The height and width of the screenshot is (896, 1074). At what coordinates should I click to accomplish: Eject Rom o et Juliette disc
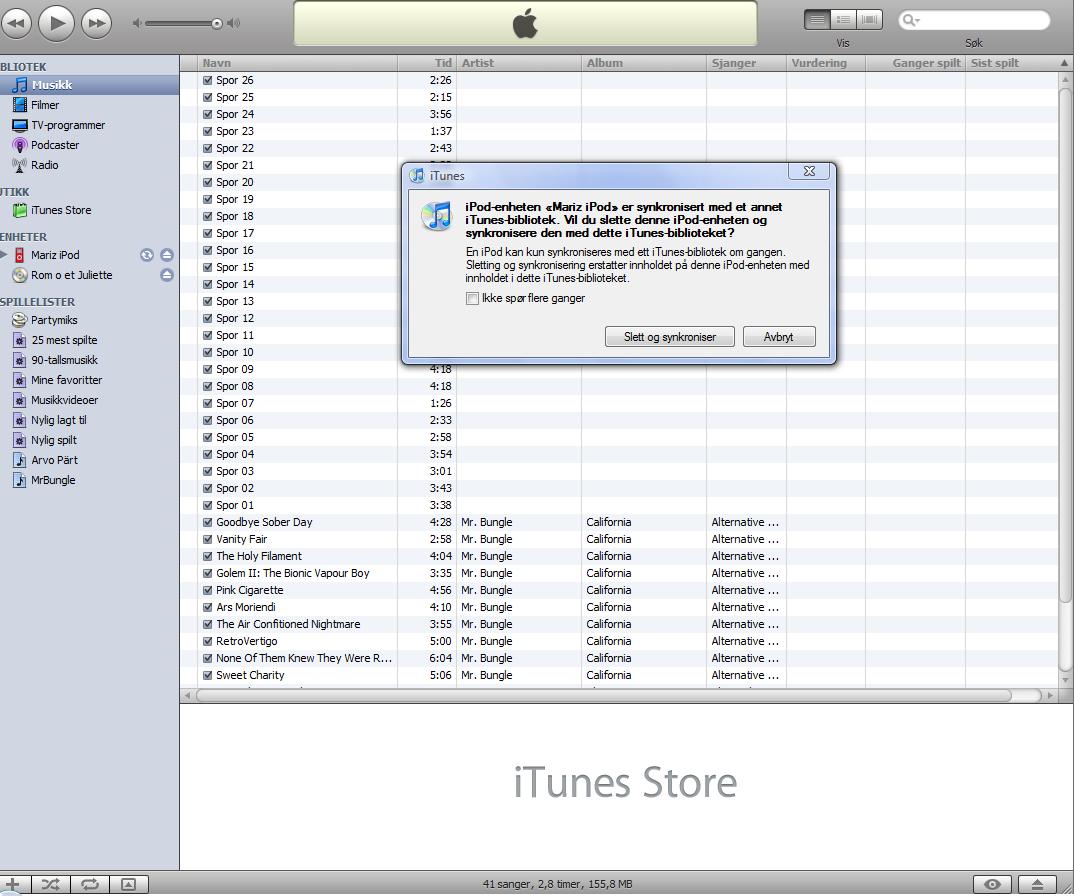(x=166, y=275)
